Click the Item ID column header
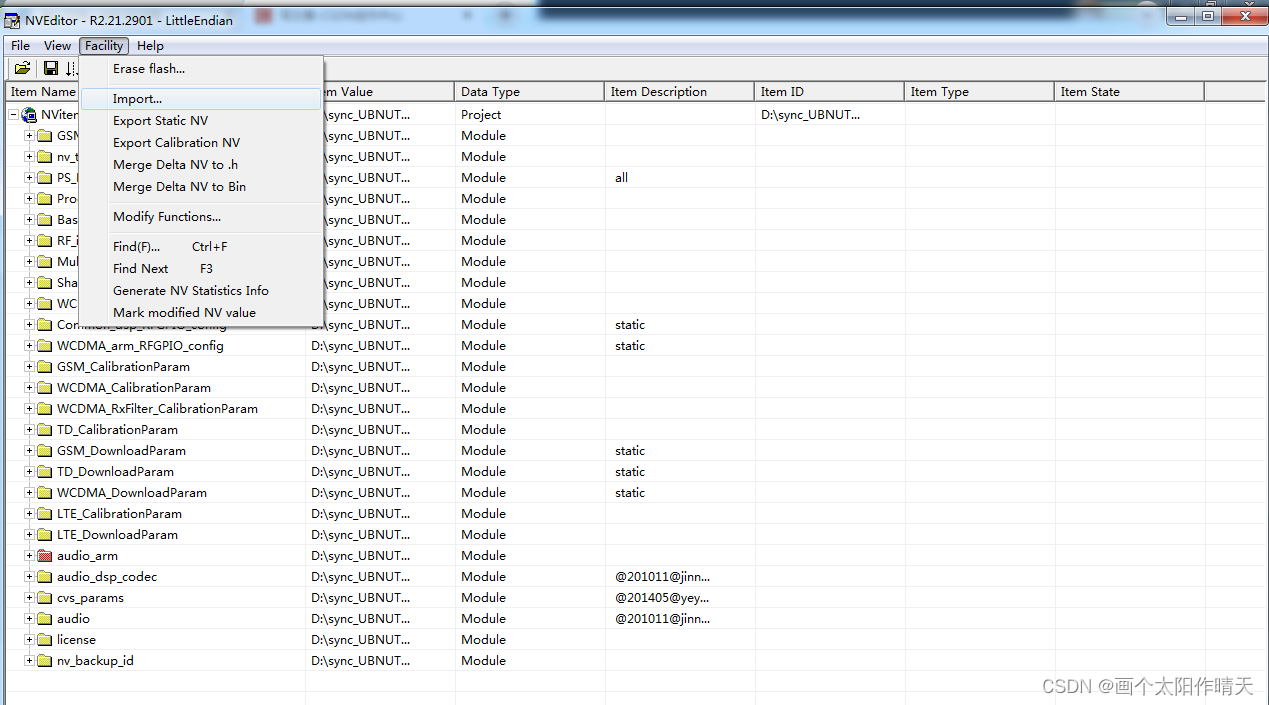The height and width of the screenshot is (705, 1269). click(830, 92)
